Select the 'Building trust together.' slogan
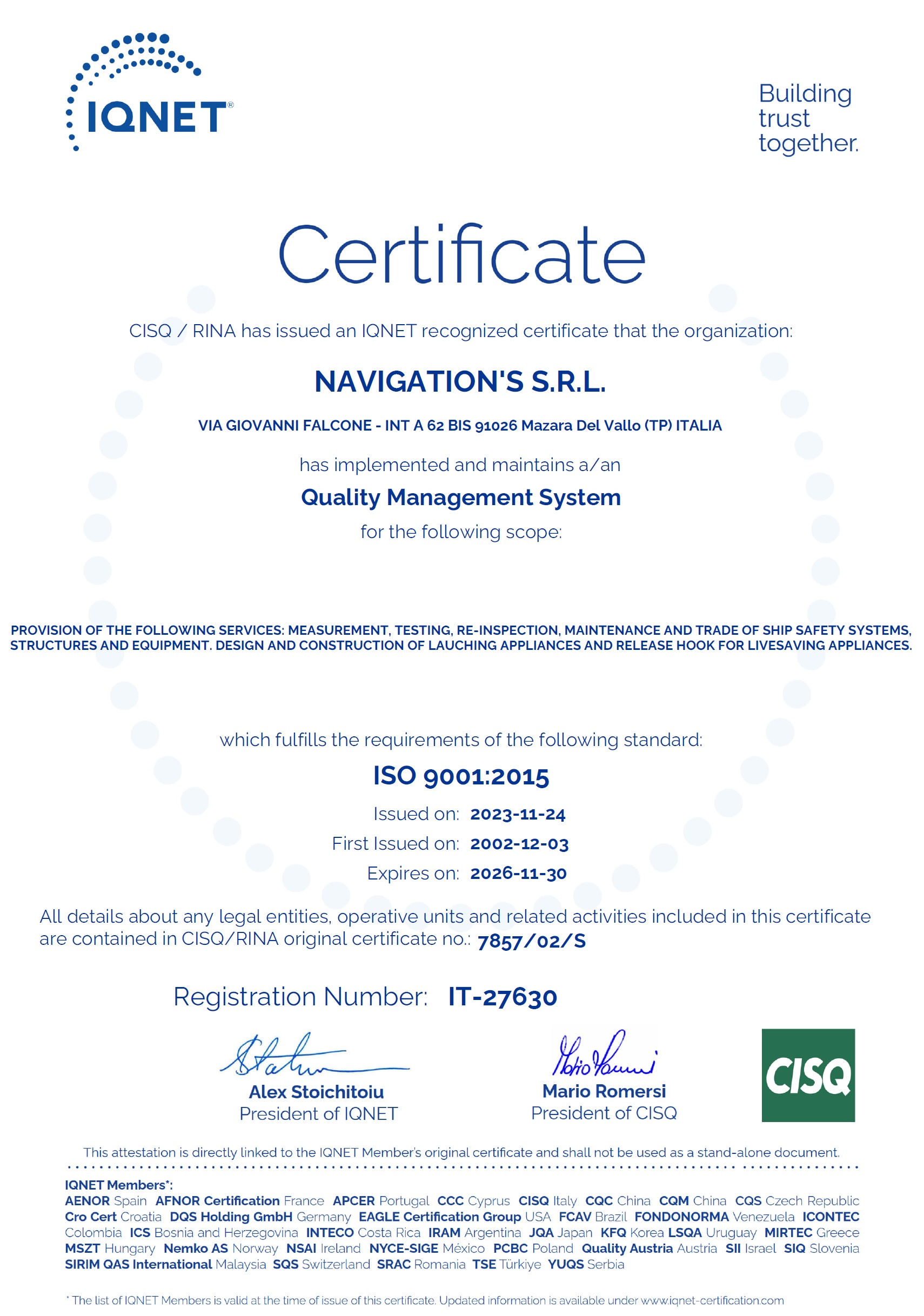Screen dimensions: 924x1316 (x=808, y=118)
